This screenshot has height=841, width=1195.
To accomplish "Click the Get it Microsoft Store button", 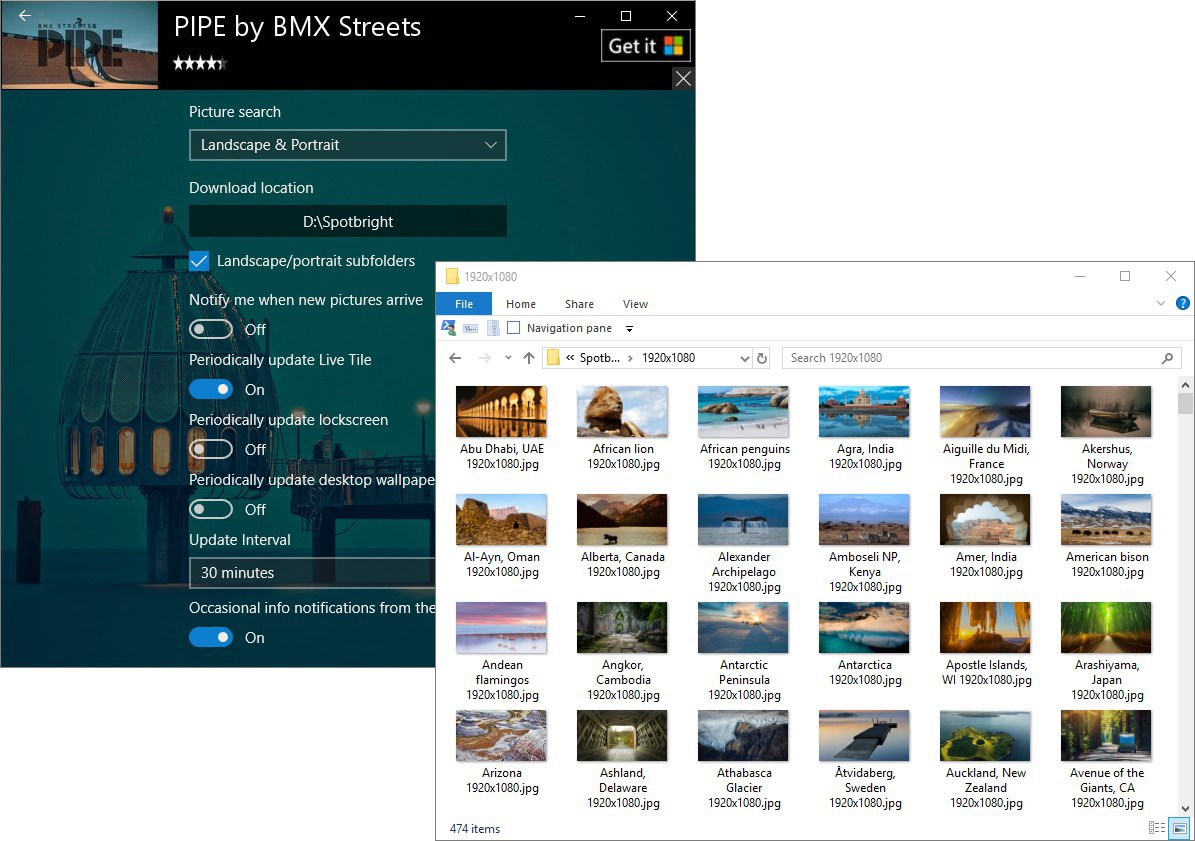I will (646, 46).
